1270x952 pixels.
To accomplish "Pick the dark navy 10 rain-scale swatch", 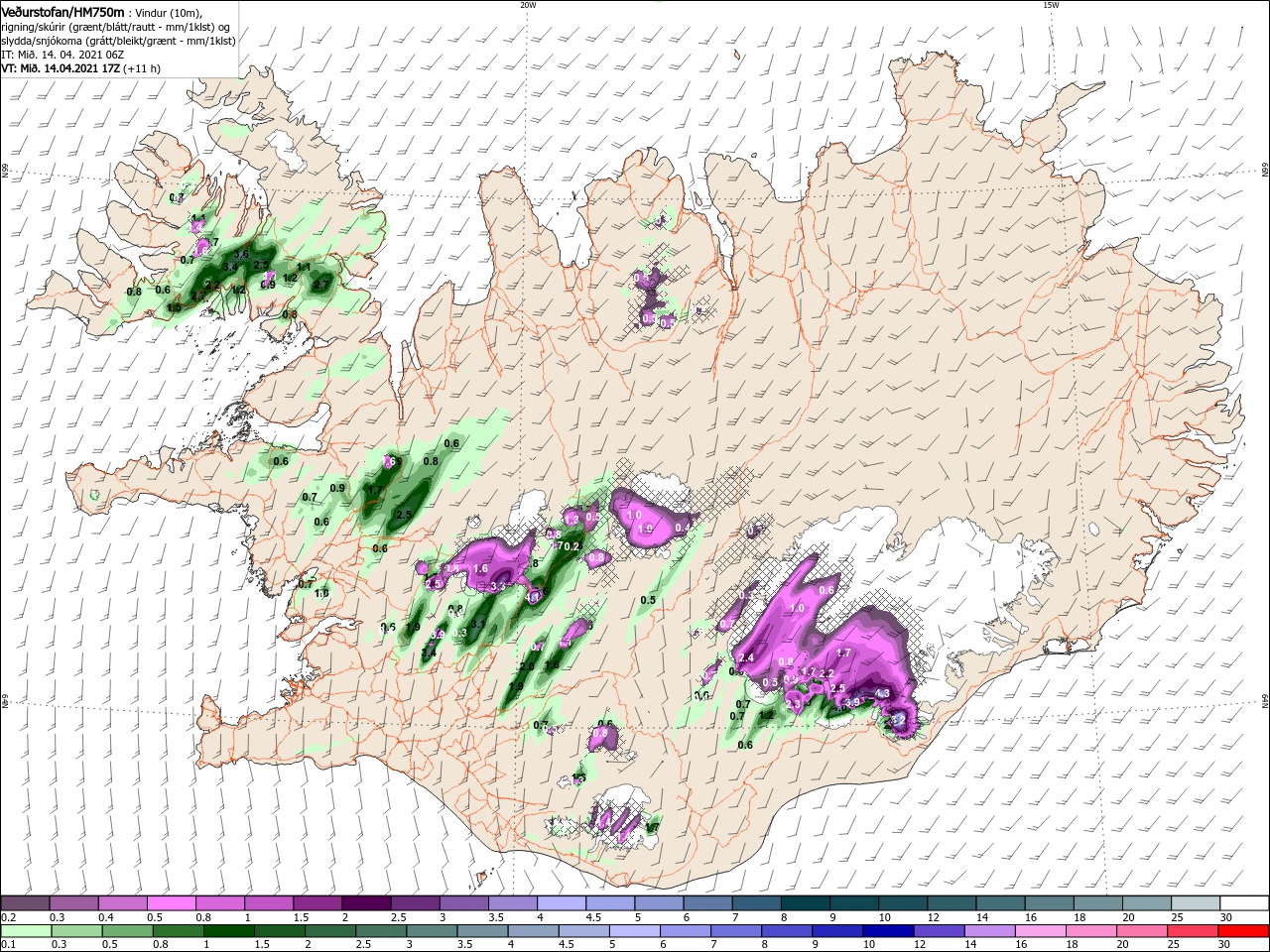I will [x=888, y=931].
